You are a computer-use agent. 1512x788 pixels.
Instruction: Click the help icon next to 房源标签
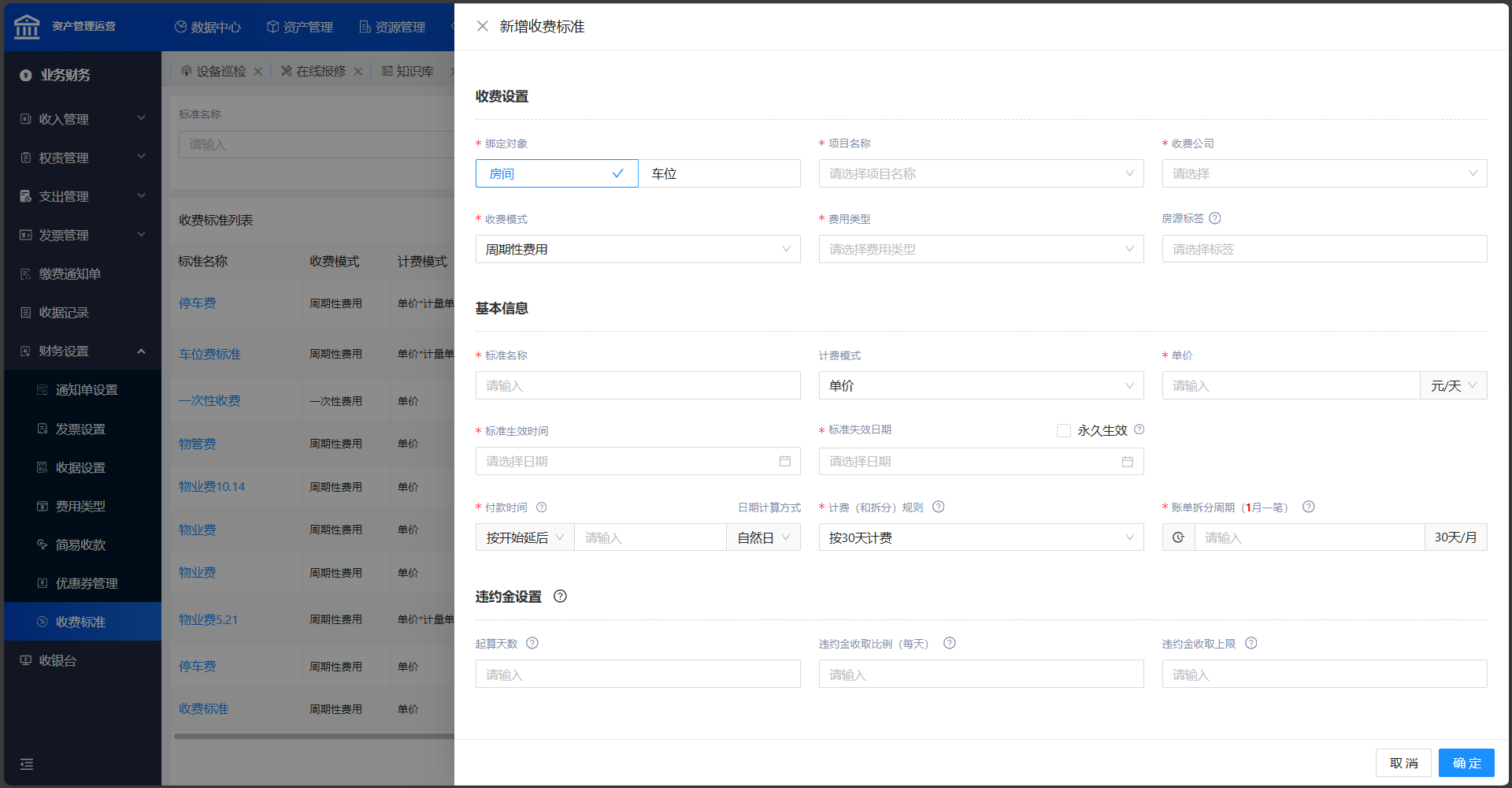tap(1214, 218)
